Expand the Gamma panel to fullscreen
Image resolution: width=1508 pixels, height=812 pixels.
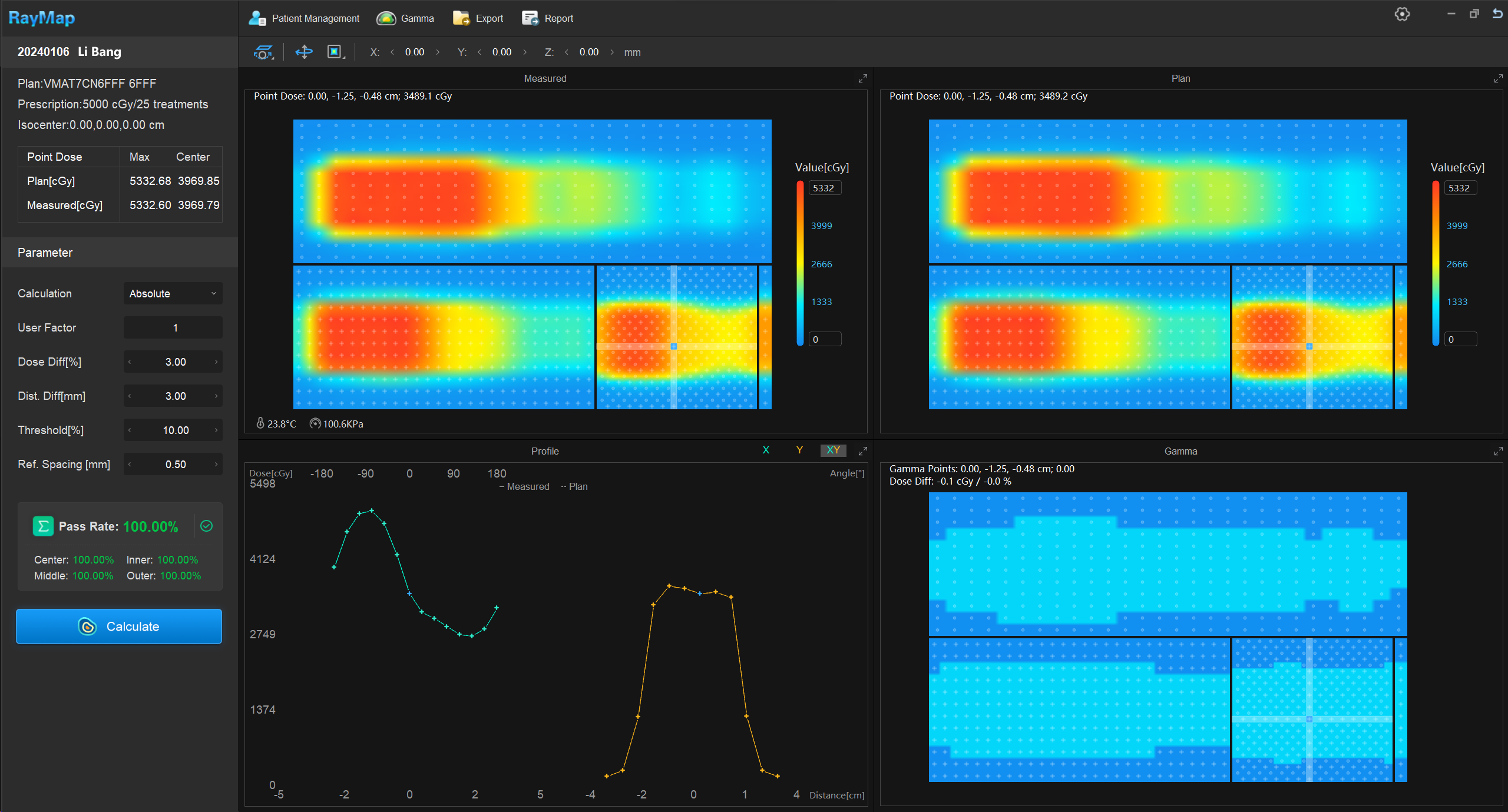click(x=1498, y=452)
